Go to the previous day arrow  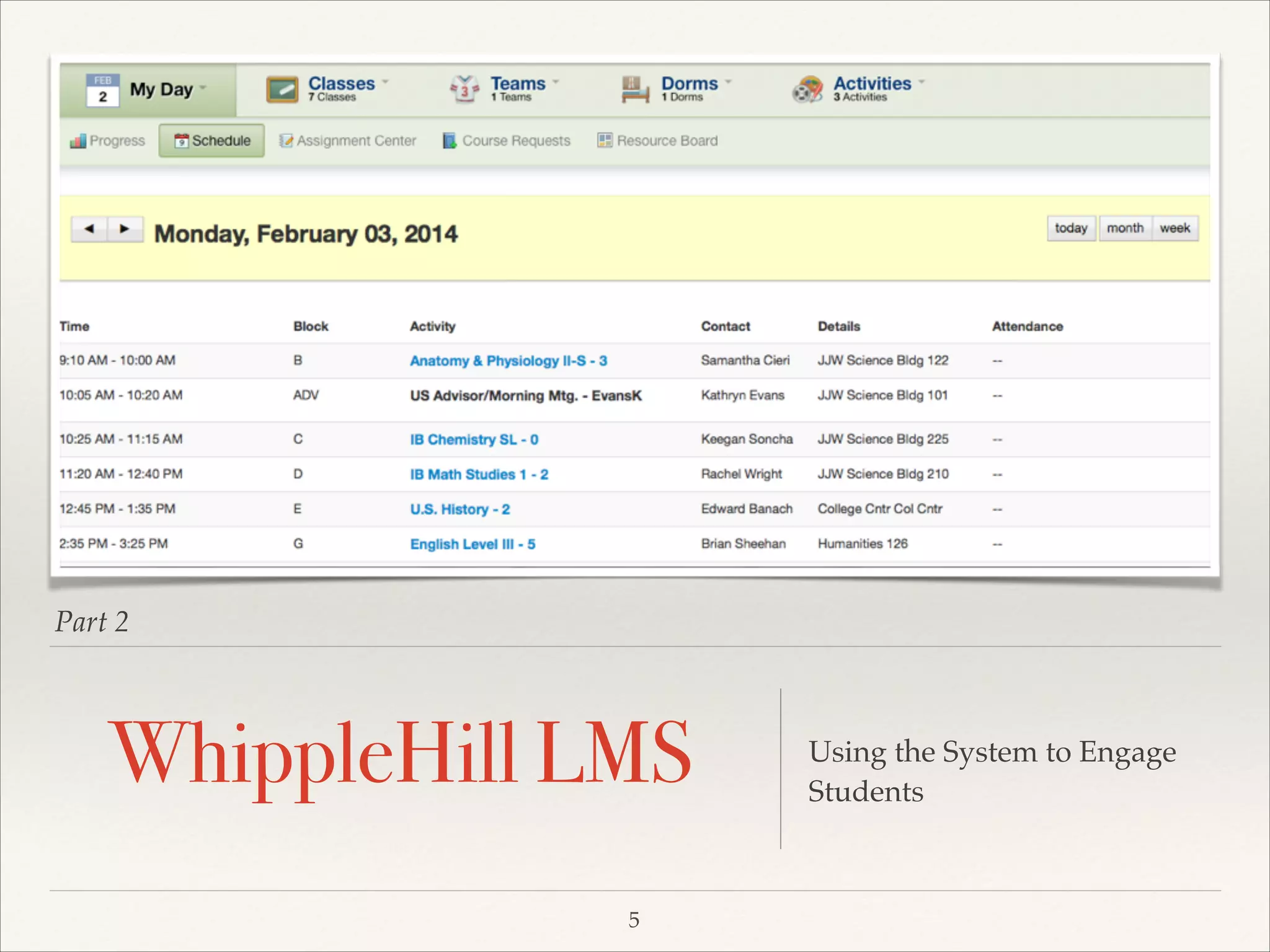pos(89,229)
